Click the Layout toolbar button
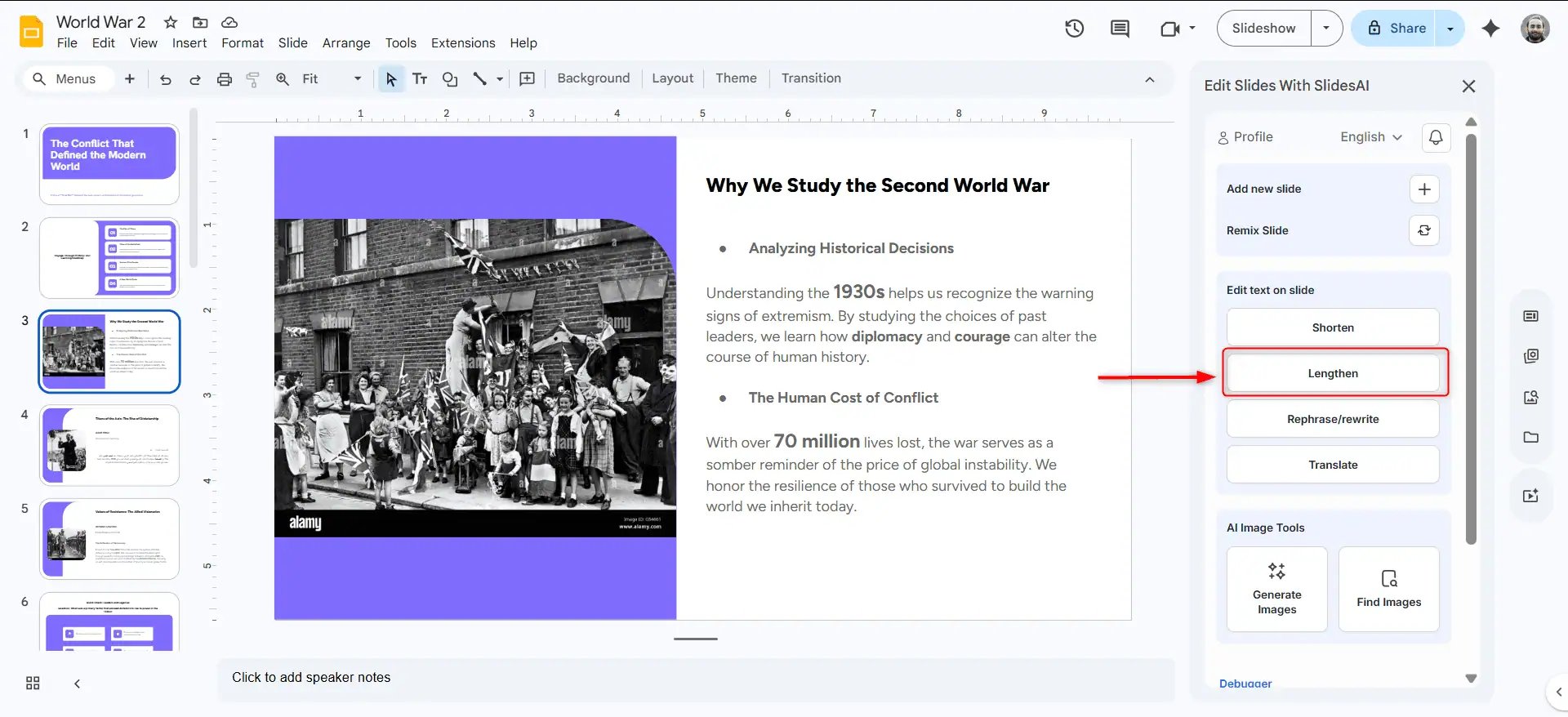 [x=673, y=78]
